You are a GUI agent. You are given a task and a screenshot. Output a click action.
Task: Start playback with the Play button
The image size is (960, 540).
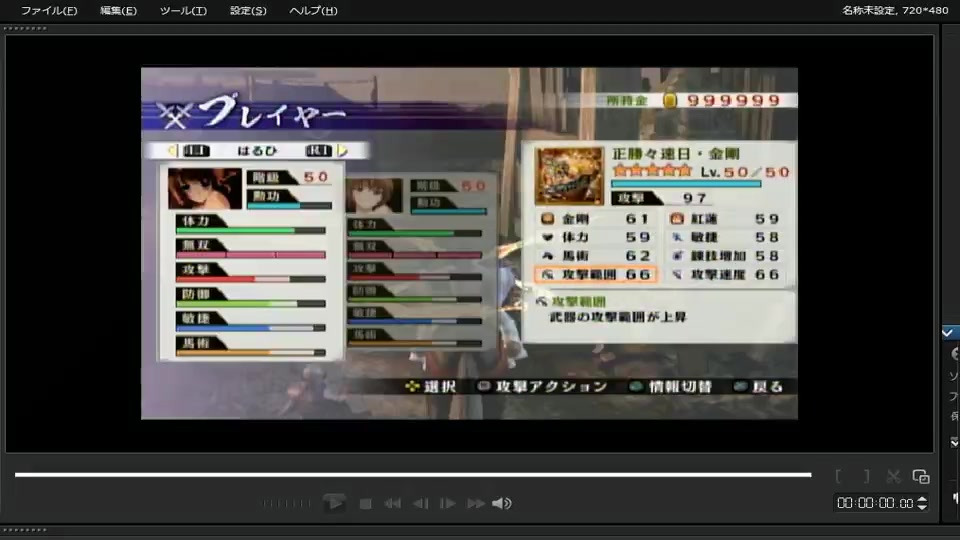(x=334, y=503)
